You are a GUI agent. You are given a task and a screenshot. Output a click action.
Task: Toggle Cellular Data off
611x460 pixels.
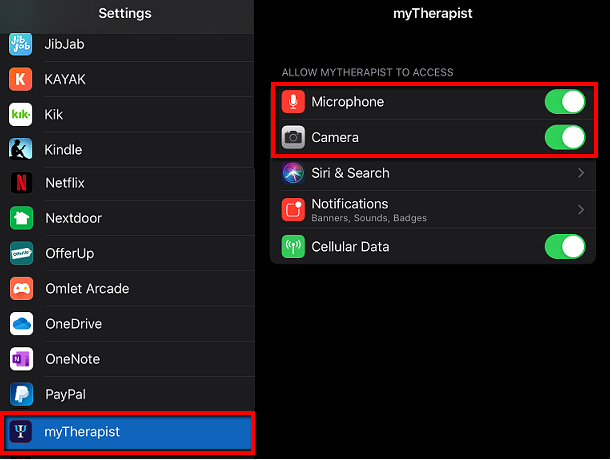[565, 246]
